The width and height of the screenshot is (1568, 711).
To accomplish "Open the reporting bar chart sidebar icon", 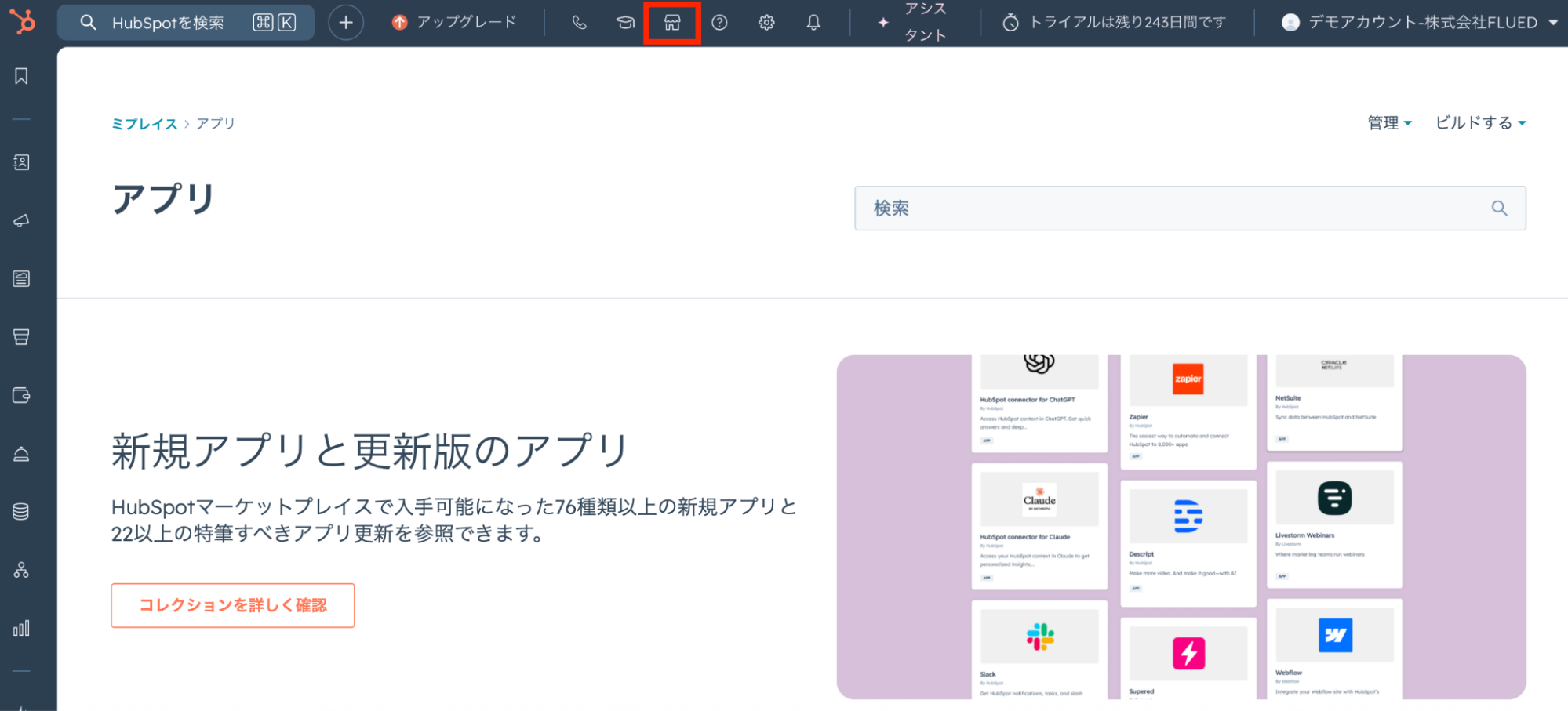I will click(x=22, y=628).
